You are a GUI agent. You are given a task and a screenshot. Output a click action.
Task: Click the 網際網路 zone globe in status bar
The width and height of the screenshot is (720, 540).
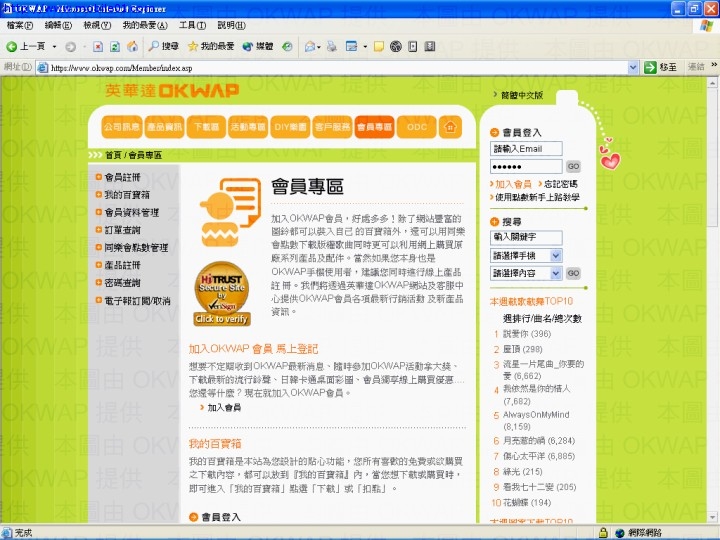coord(620,533)
